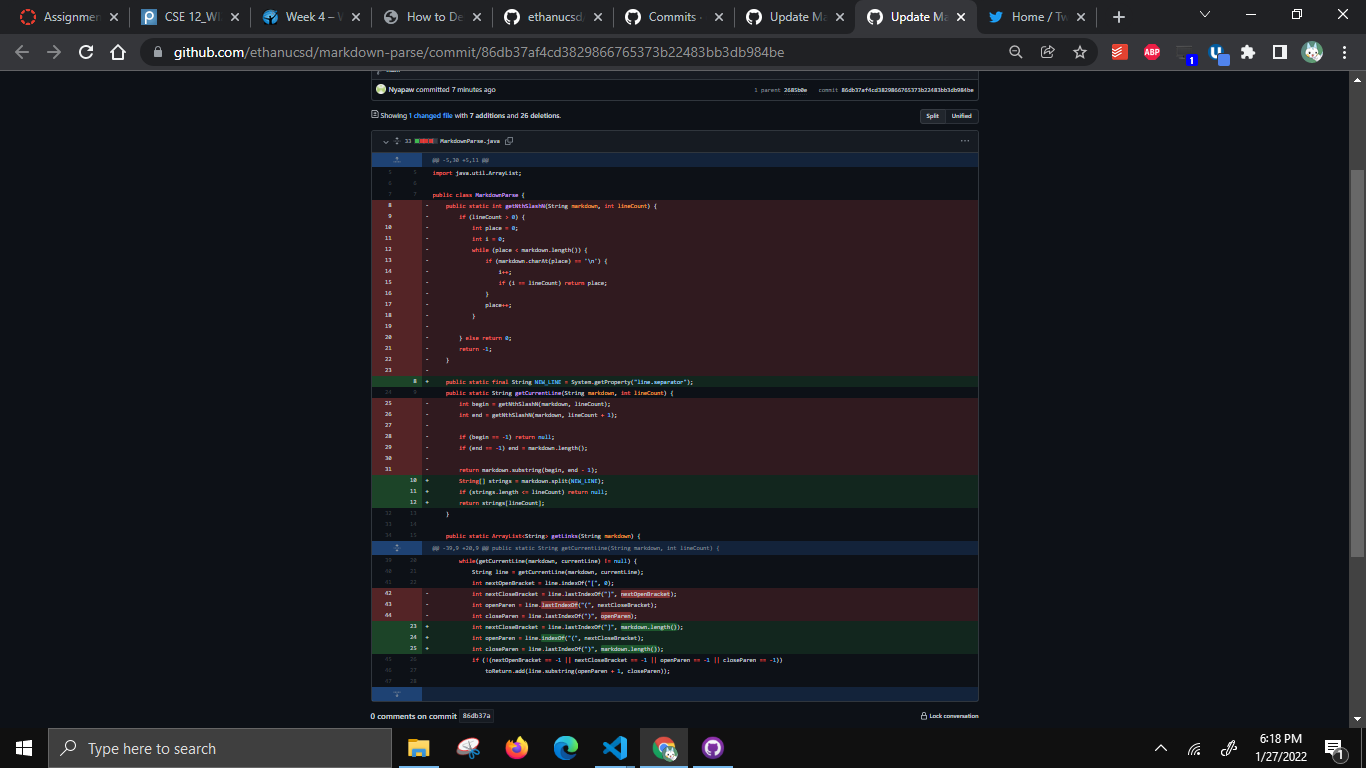Open the Chrome Extensions puzzle menu
This screenshot has width=1366, height=768.
(1248, 52)
